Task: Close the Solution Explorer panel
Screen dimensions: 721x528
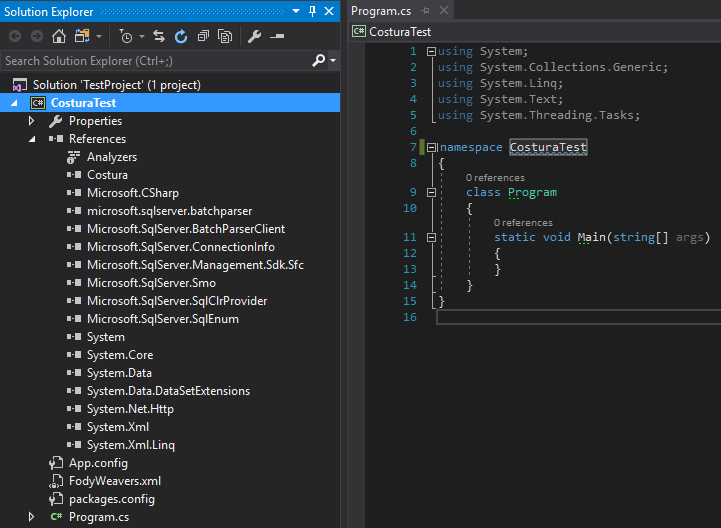Action: [x=329, y=11]
